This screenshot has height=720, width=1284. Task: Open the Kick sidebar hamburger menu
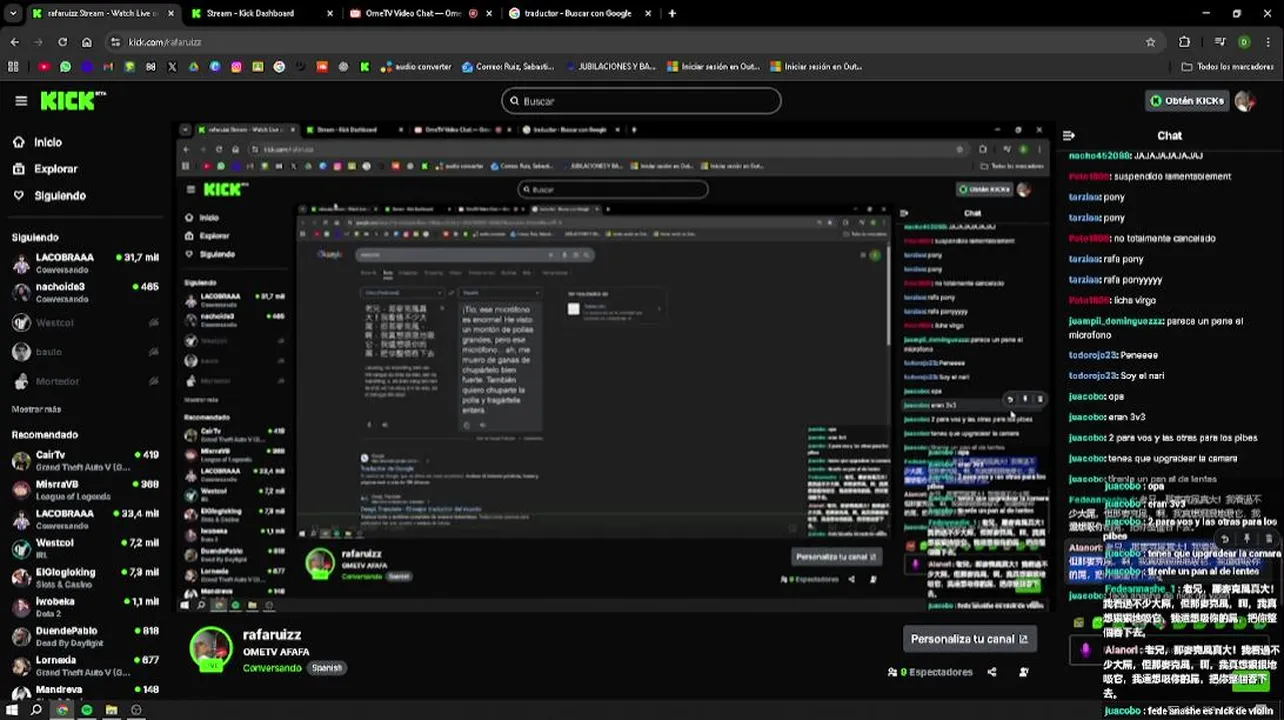21,101
